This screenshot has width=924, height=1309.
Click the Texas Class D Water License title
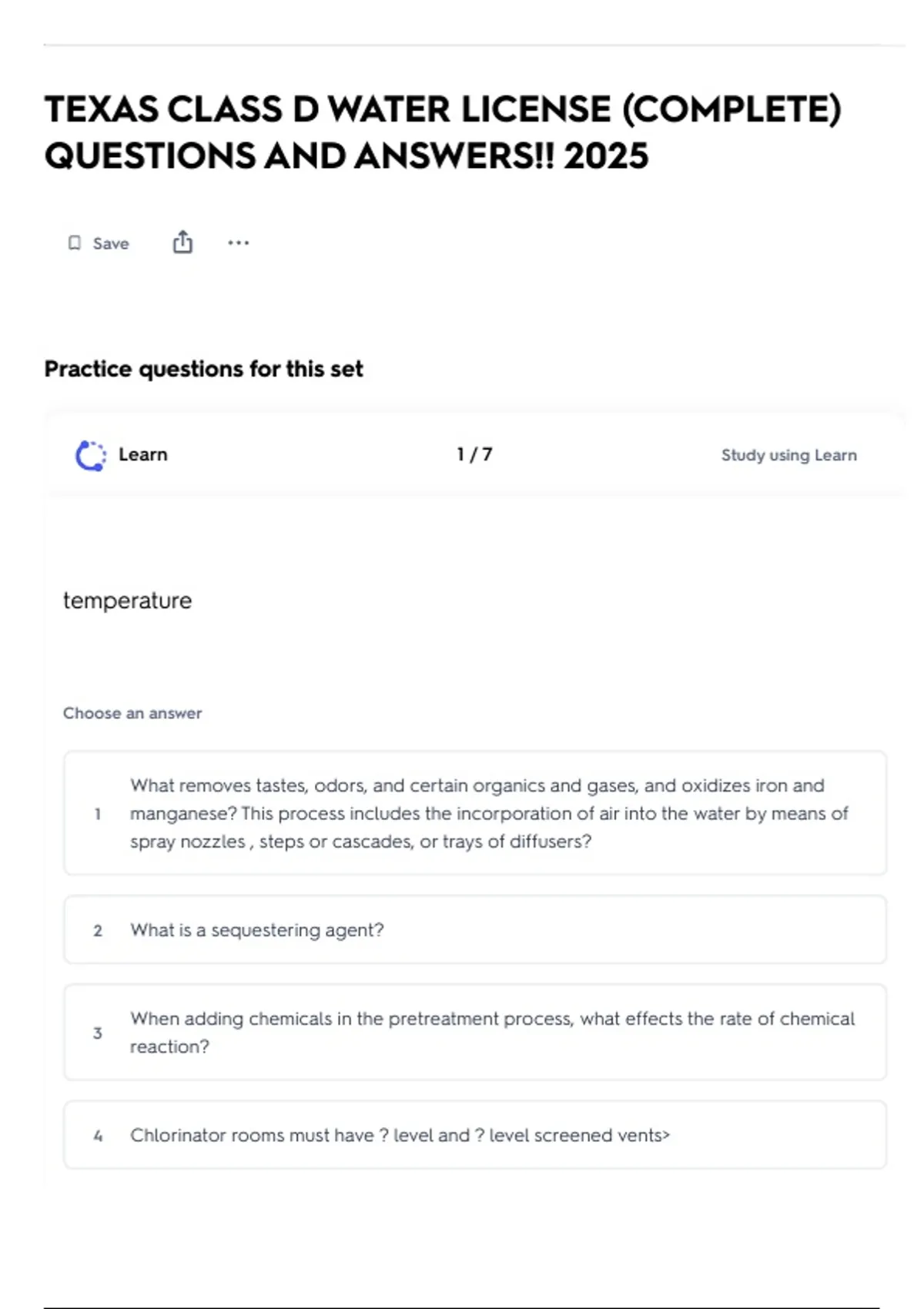click(443, 132)
